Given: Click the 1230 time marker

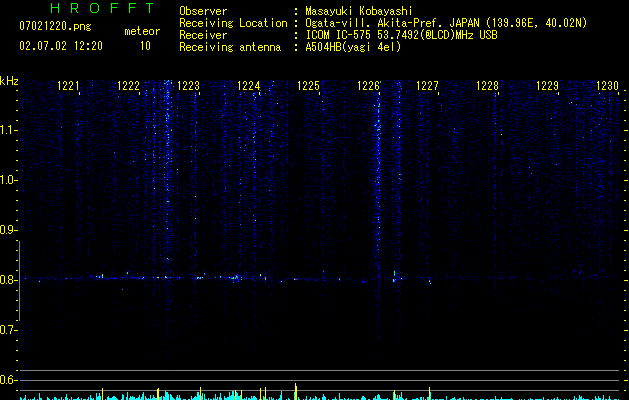Looking at the screenshot, I should 607,86.
